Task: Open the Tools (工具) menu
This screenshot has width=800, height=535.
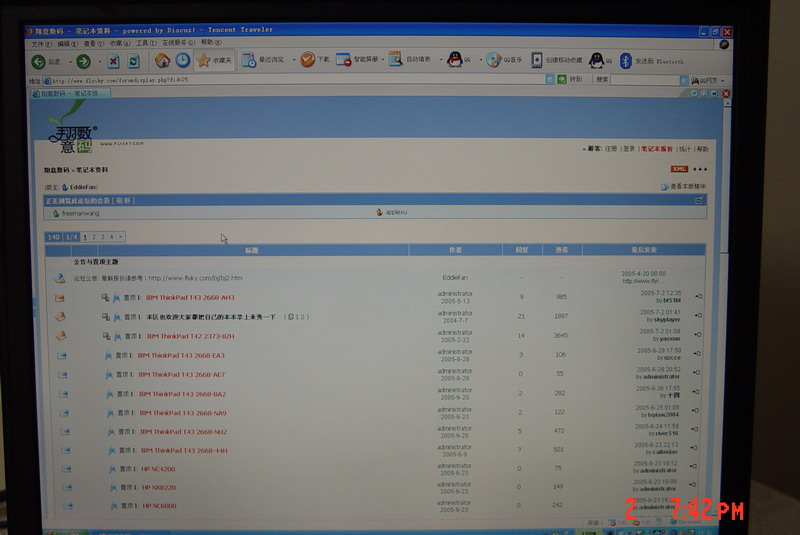Action: click(x=146, y=43)
